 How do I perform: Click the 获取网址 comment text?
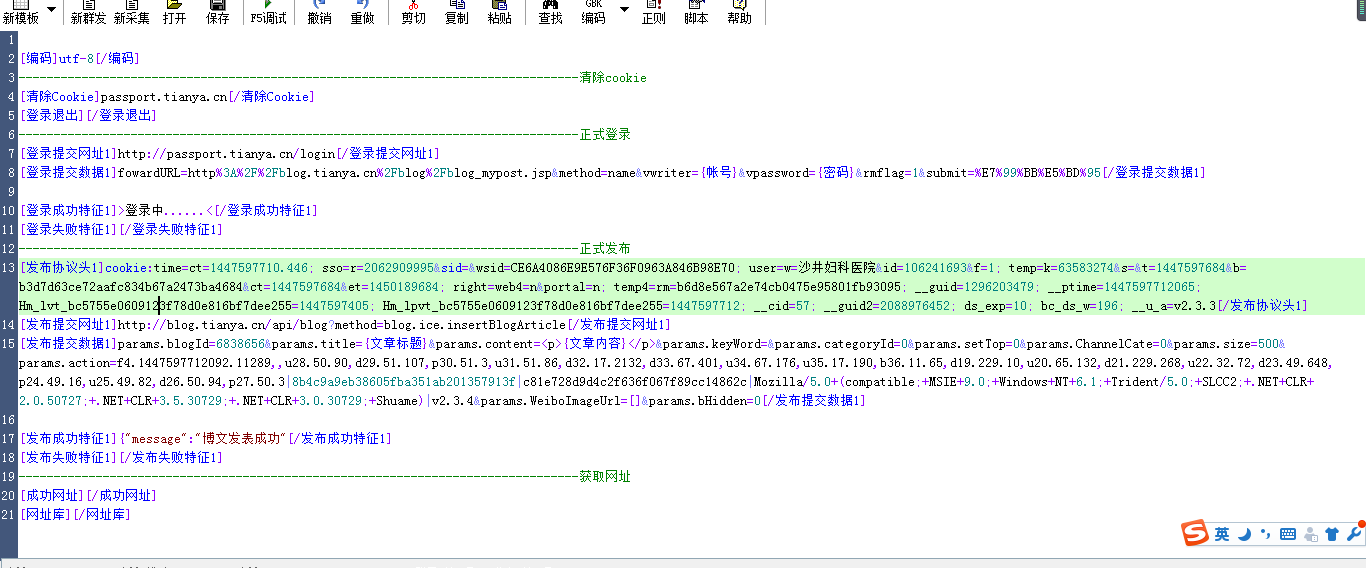pyautogui.click(x=605, y=477)
